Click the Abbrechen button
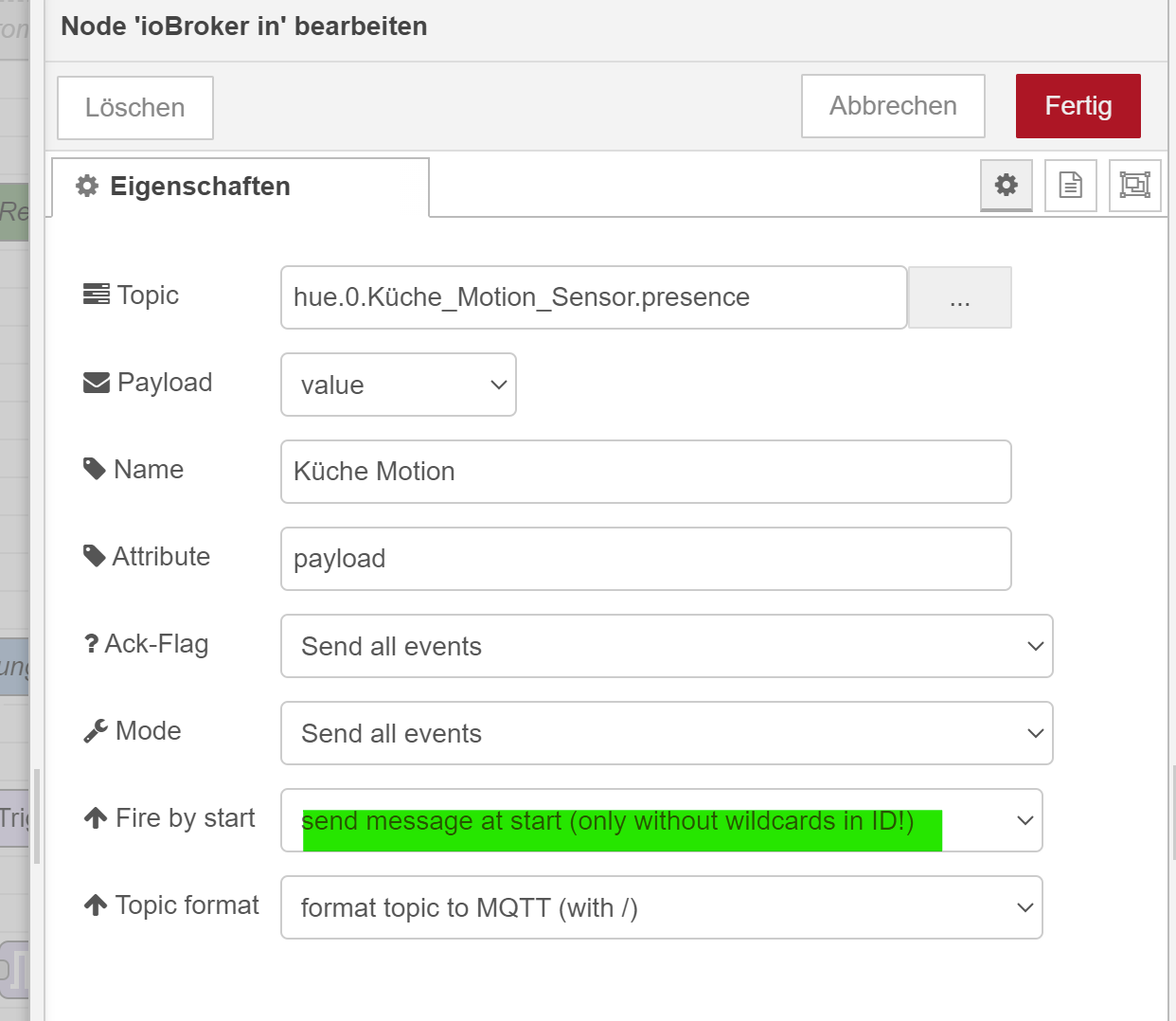The image size is (1176, 1021). point(893,106)
